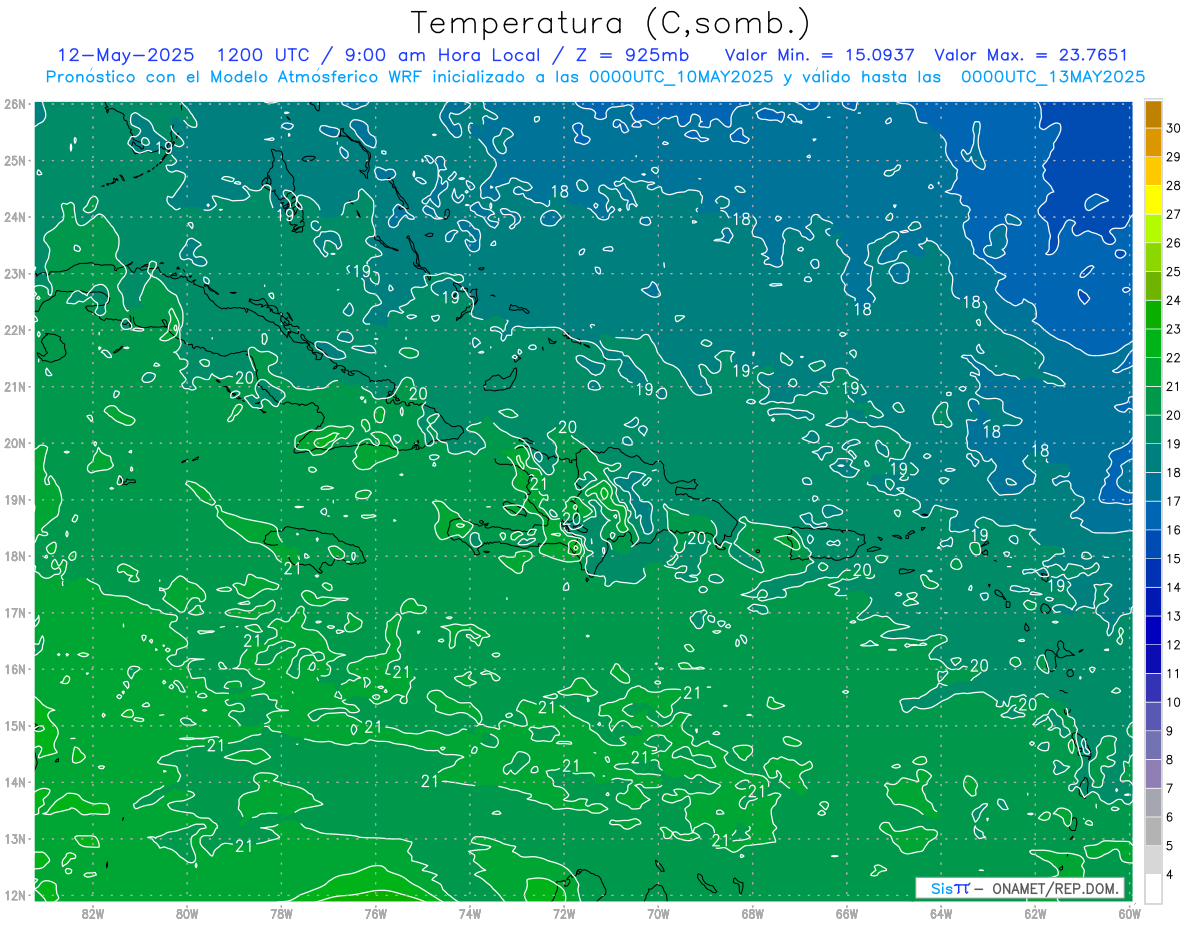Click the color bar label "25"

pos(1174,272)
